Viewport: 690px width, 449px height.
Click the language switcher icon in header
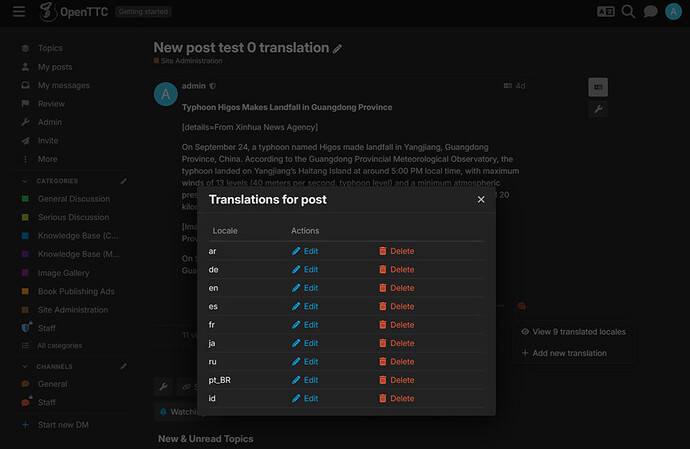pos(606,11)
